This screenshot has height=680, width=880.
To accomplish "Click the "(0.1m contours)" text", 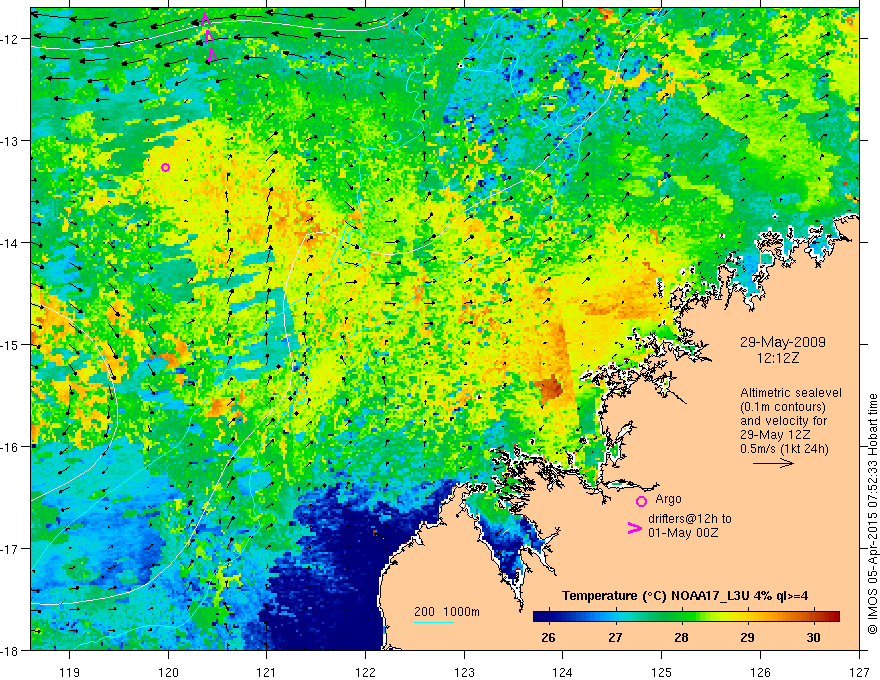I will 783,407.
